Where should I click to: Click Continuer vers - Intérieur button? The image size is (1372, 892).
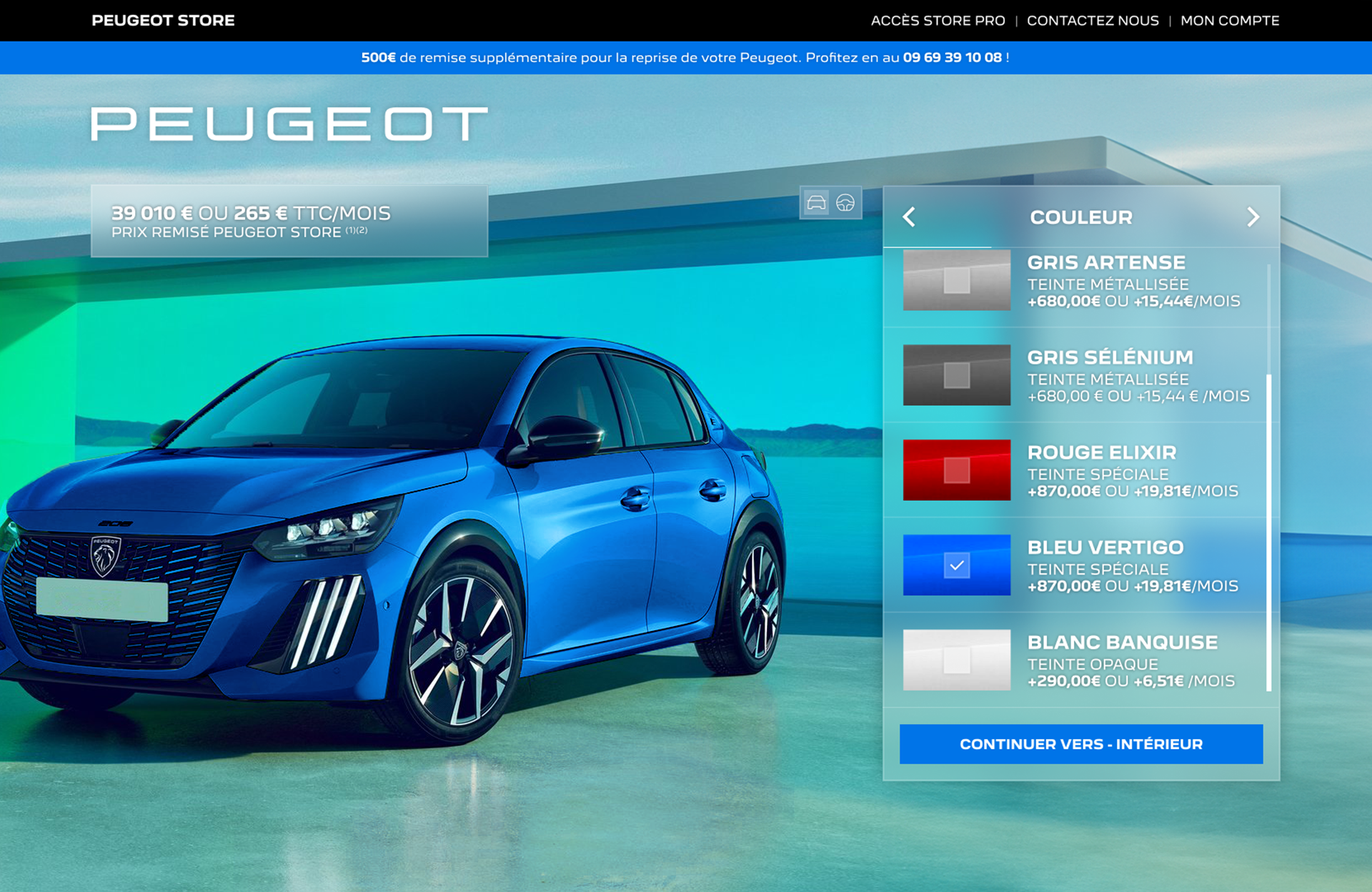pos(1080,744)
